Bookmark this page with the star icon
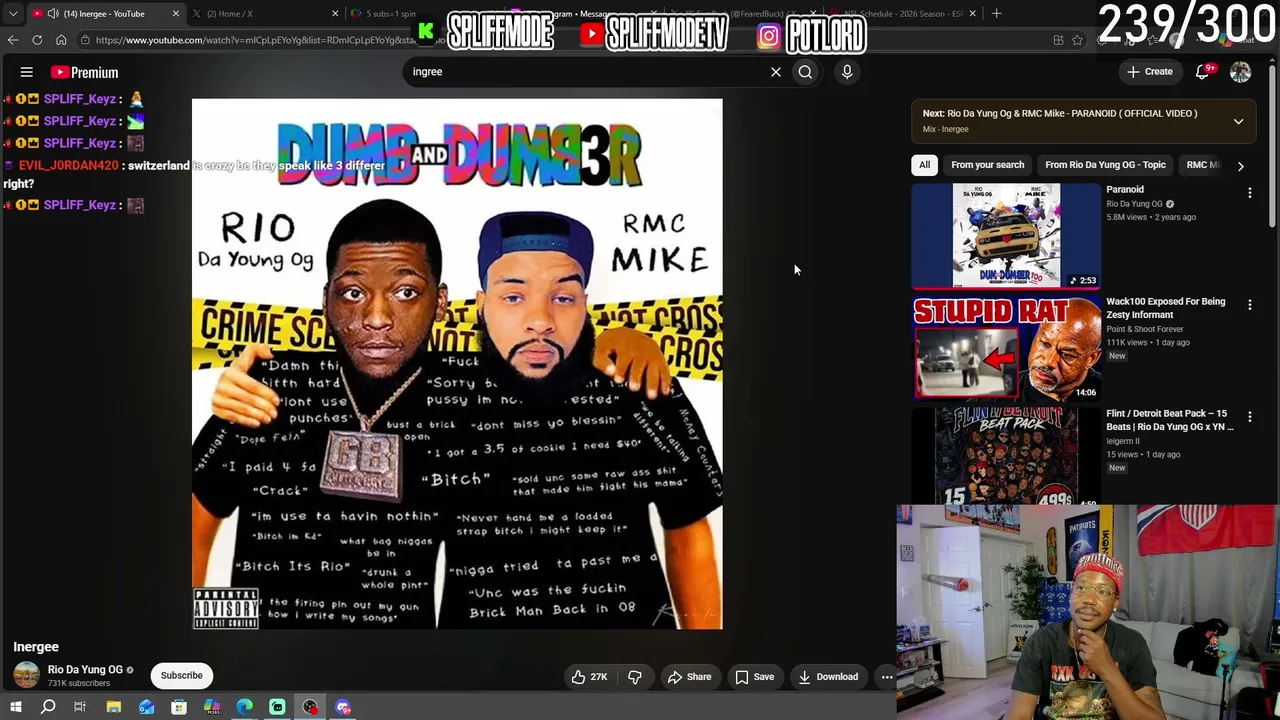Image resolution: width=1280 pixels, height=720 pixels. [x=1077, y=40]
